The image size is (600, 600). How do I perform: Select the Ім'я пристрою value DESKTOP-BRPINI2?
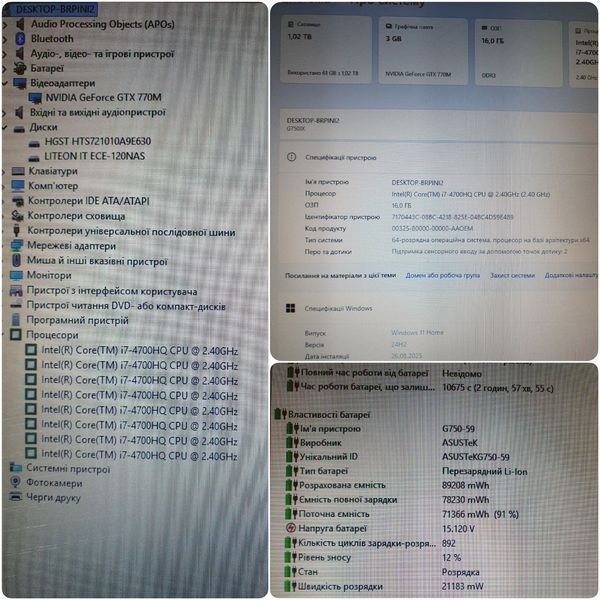coord(417,183)
